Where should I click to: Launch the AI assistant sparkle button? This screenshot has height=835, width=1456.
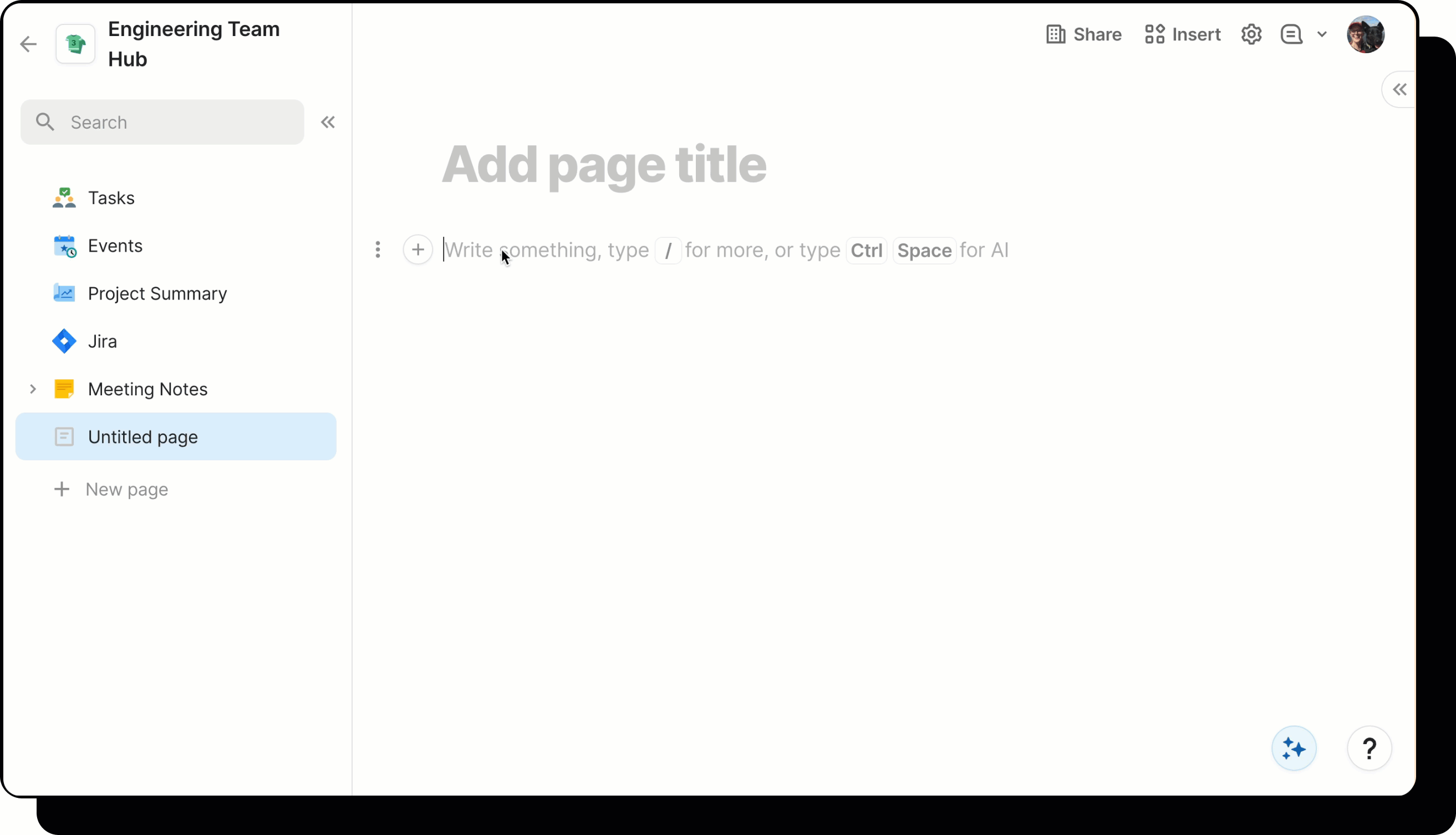(x=1294, y=749)
